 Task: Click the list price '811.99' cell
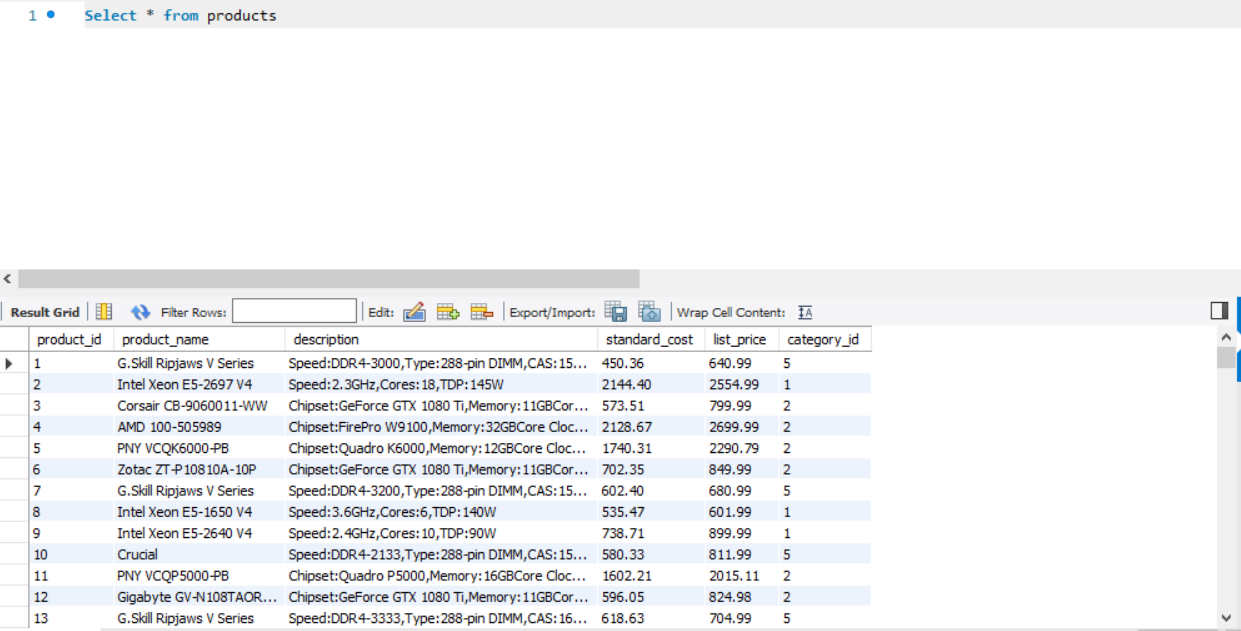[x=742, y=555]
